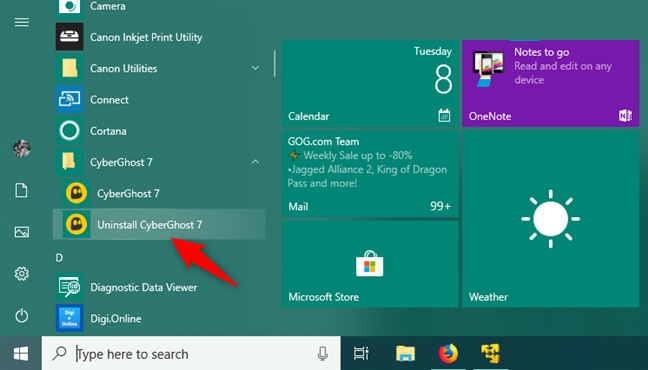The height and width of the screenshot is (370, 648).
Task: Click the Canon Utilities folder icon
Action: point(69,68)
